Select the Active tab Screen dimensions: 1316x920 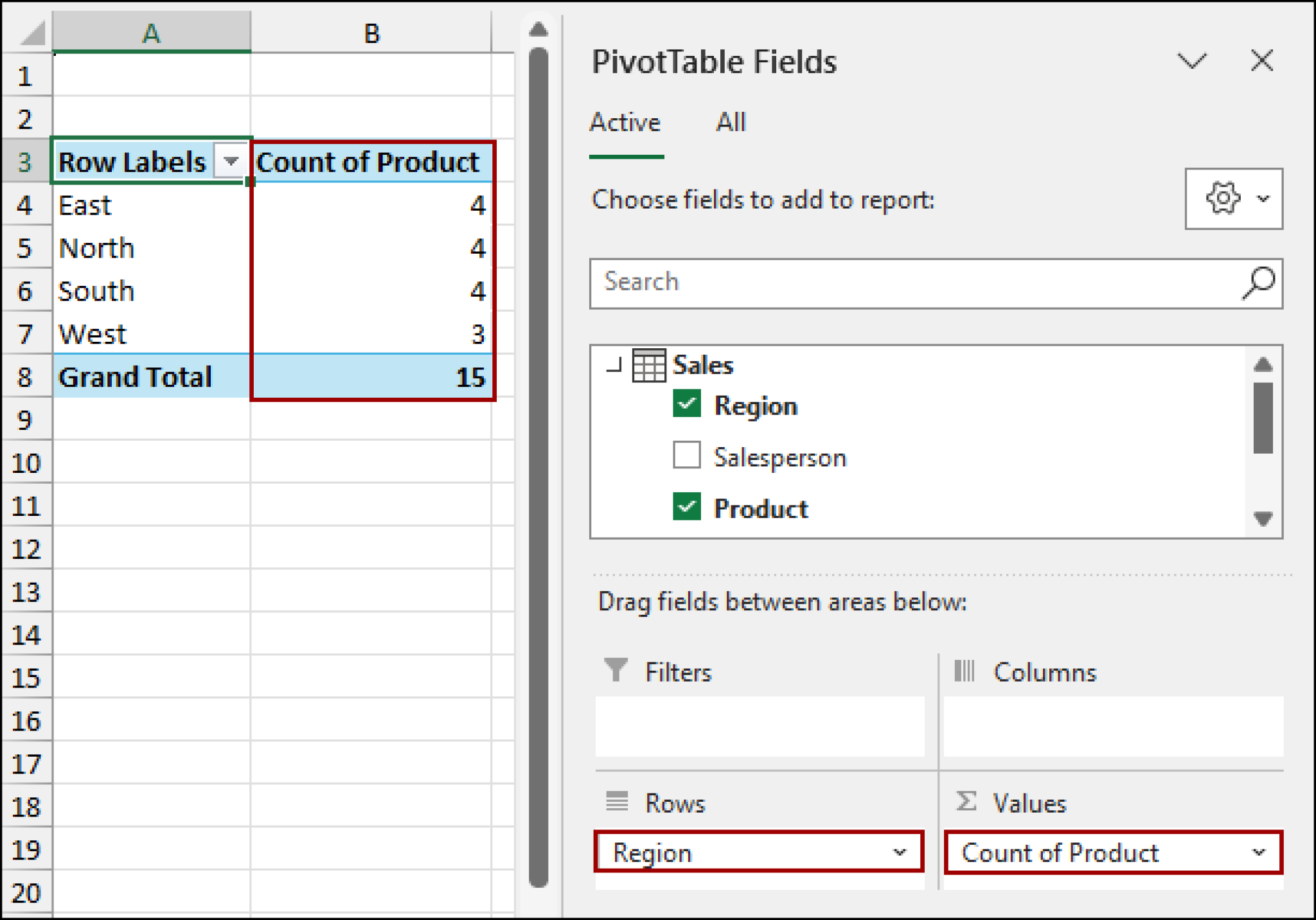coord(625,122)
